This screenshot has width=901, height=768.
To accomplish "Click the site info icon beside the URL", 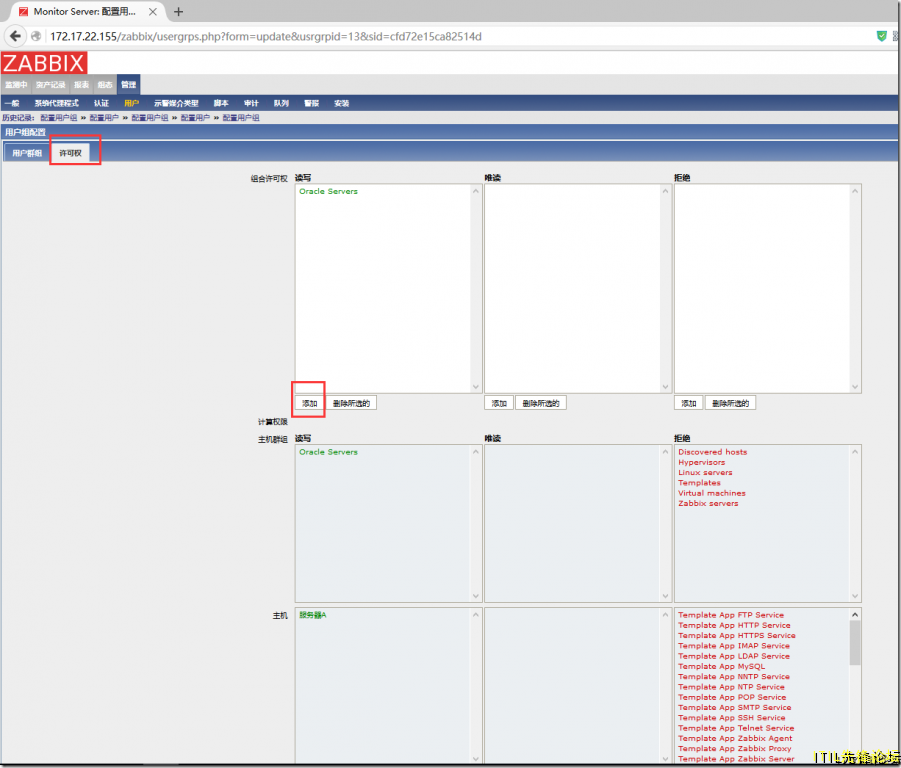I will 36,36.
